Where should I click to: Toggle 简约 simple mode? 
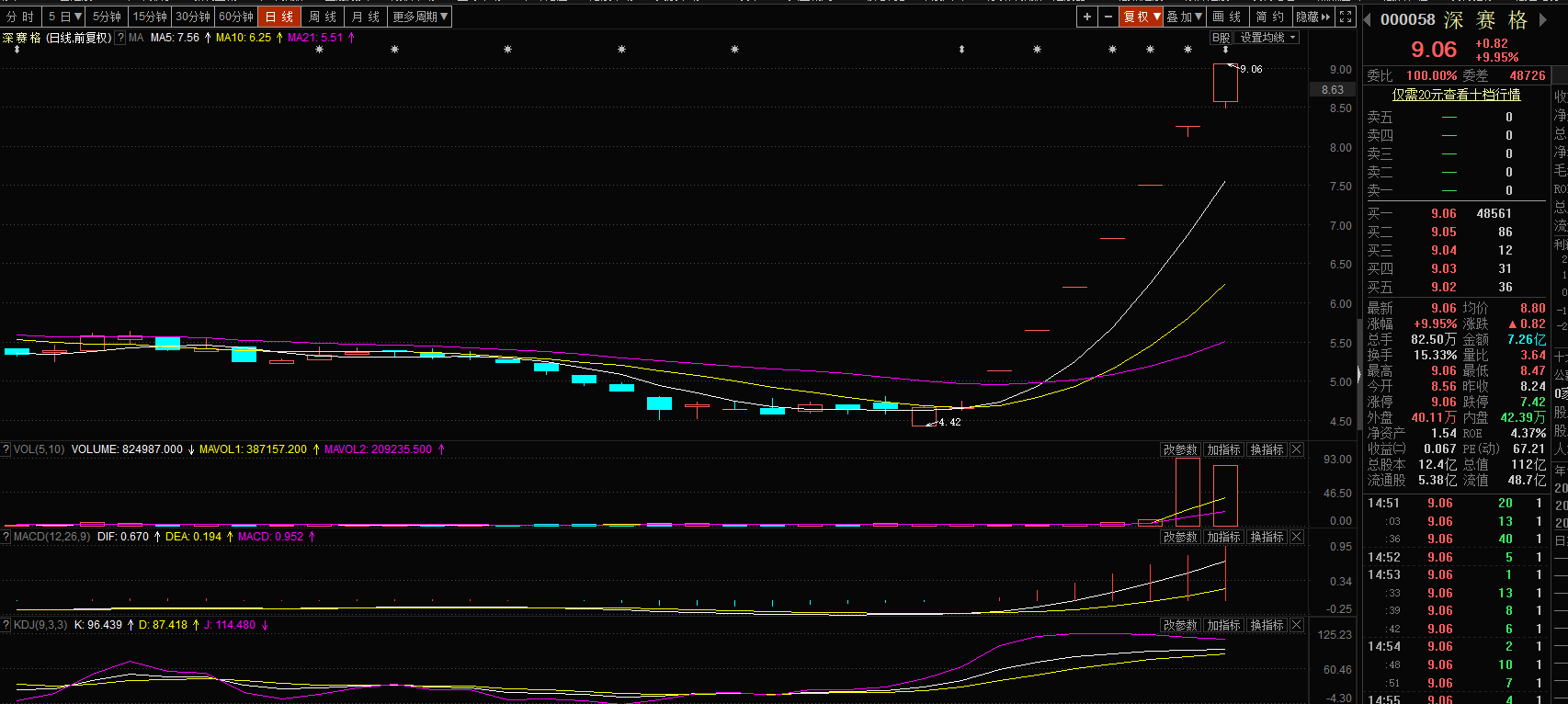(1270, 17)
